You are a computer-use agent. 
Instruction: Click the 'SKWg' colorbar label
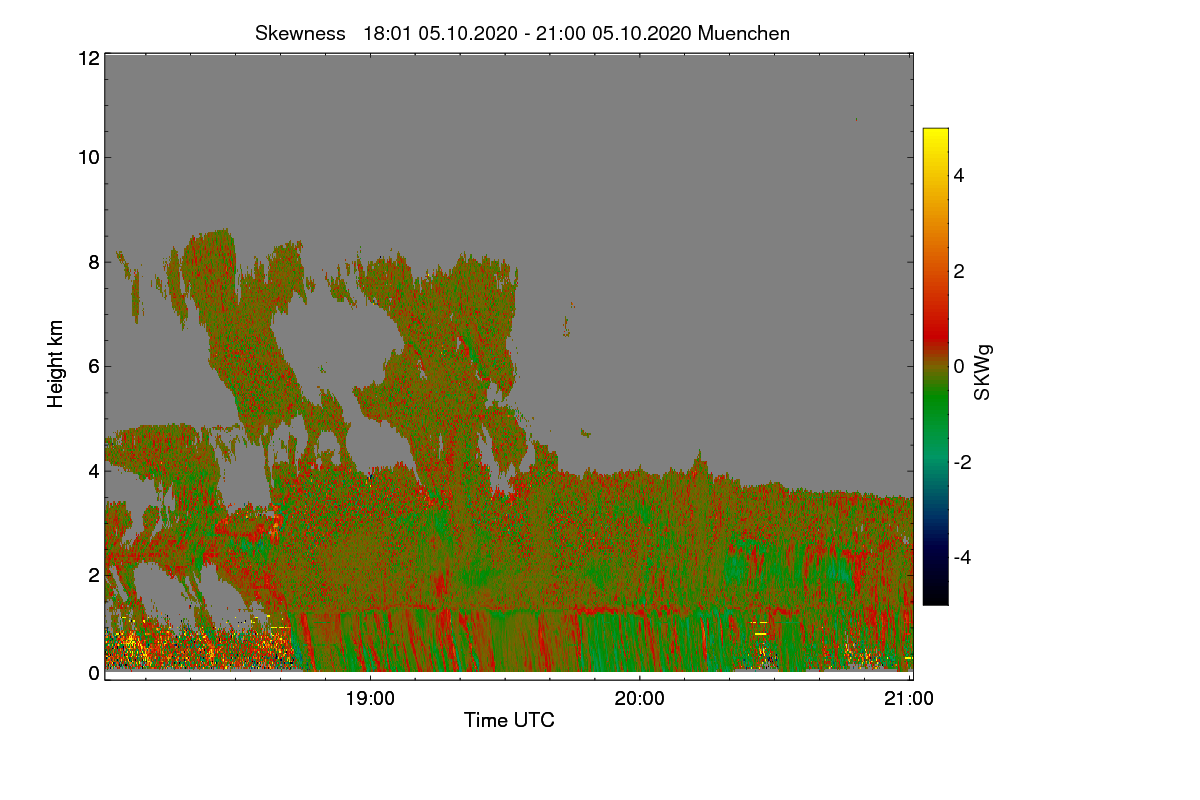pos(983,374)
